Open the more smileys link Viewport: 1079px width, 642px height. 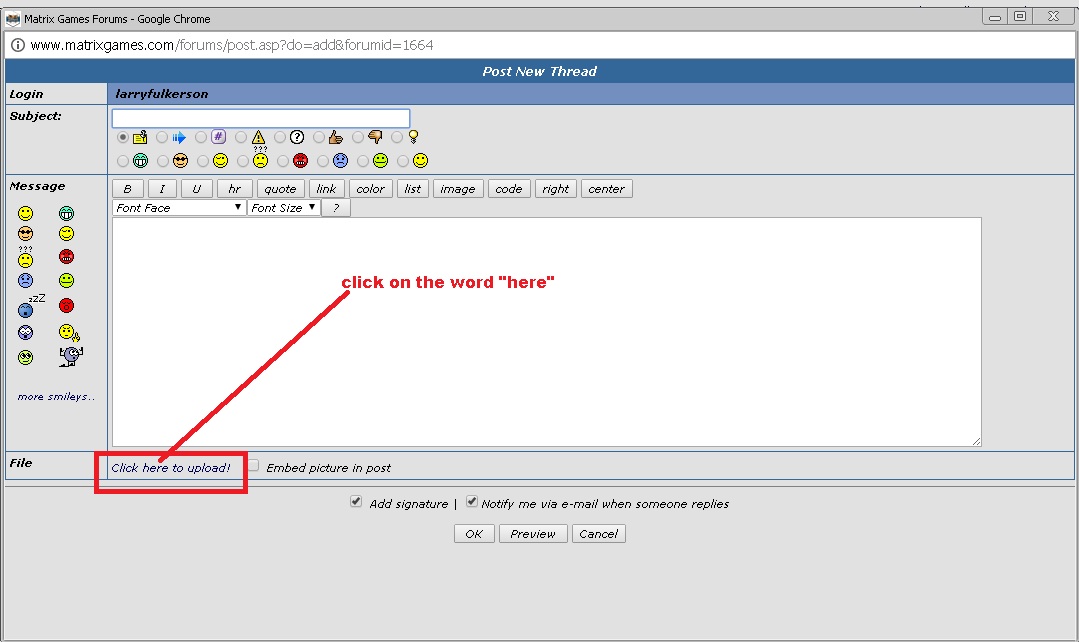tap(56, 397)
